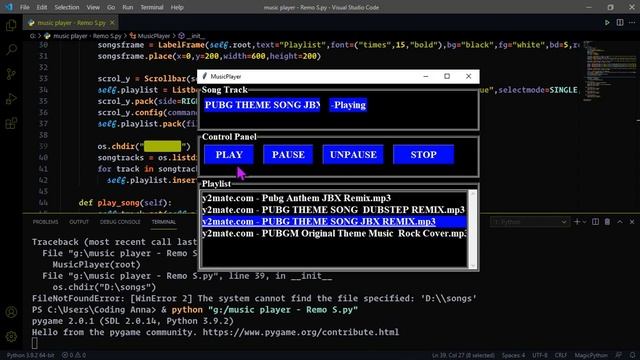Click the playlist vertical scrollbar track

[473, 229]
